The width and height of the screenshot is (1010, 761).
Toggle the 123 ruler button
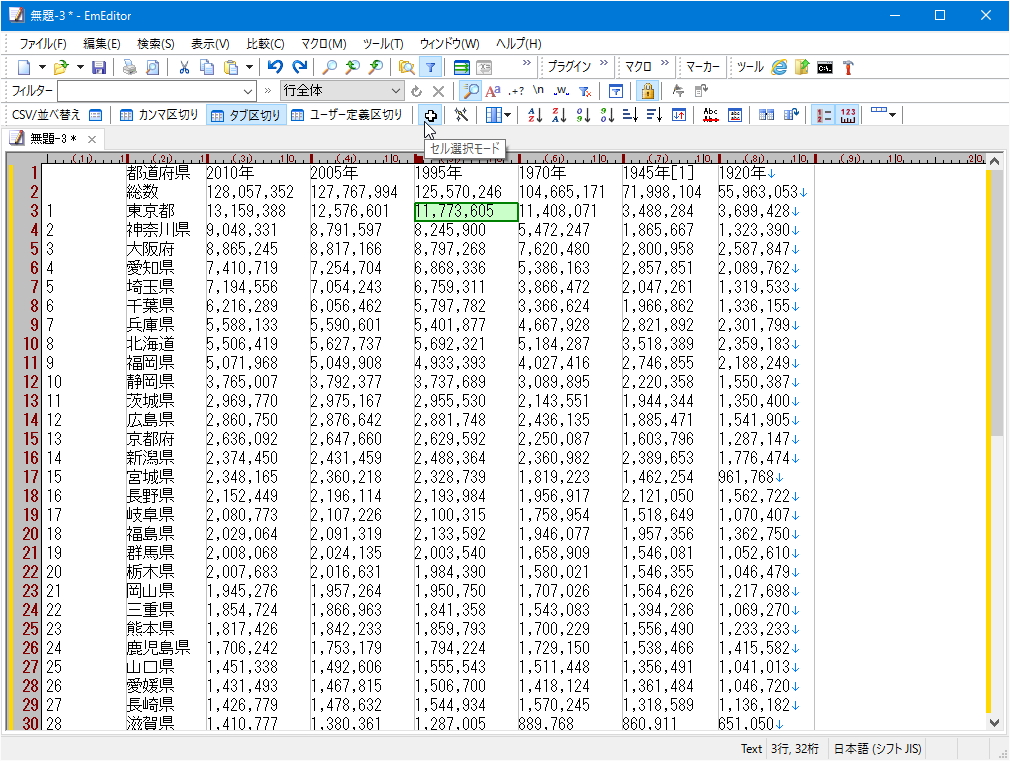pos(848,115)
